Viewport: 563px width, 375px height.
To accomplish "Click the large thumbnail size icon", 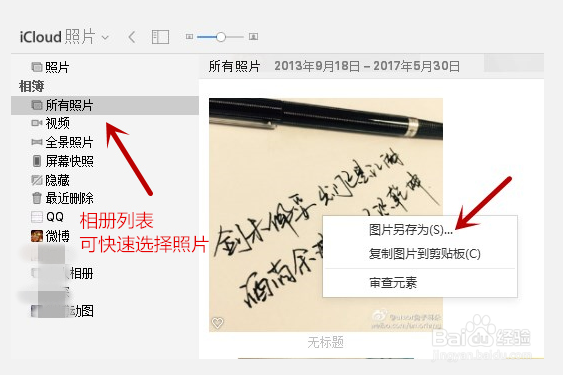I will click(x=253, y=37).
